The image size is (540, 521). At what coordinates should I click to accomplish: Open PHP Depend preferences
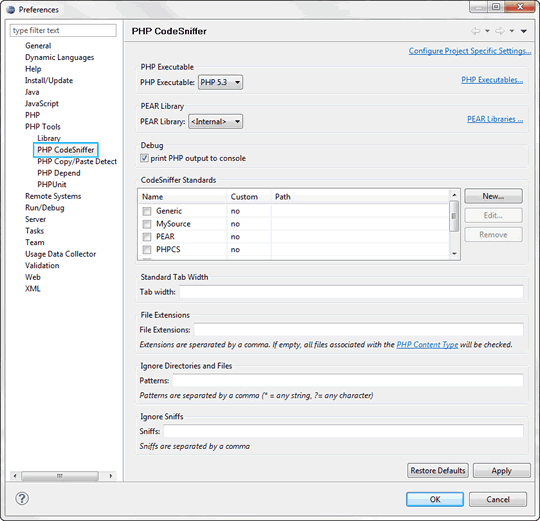click(59, 173)
